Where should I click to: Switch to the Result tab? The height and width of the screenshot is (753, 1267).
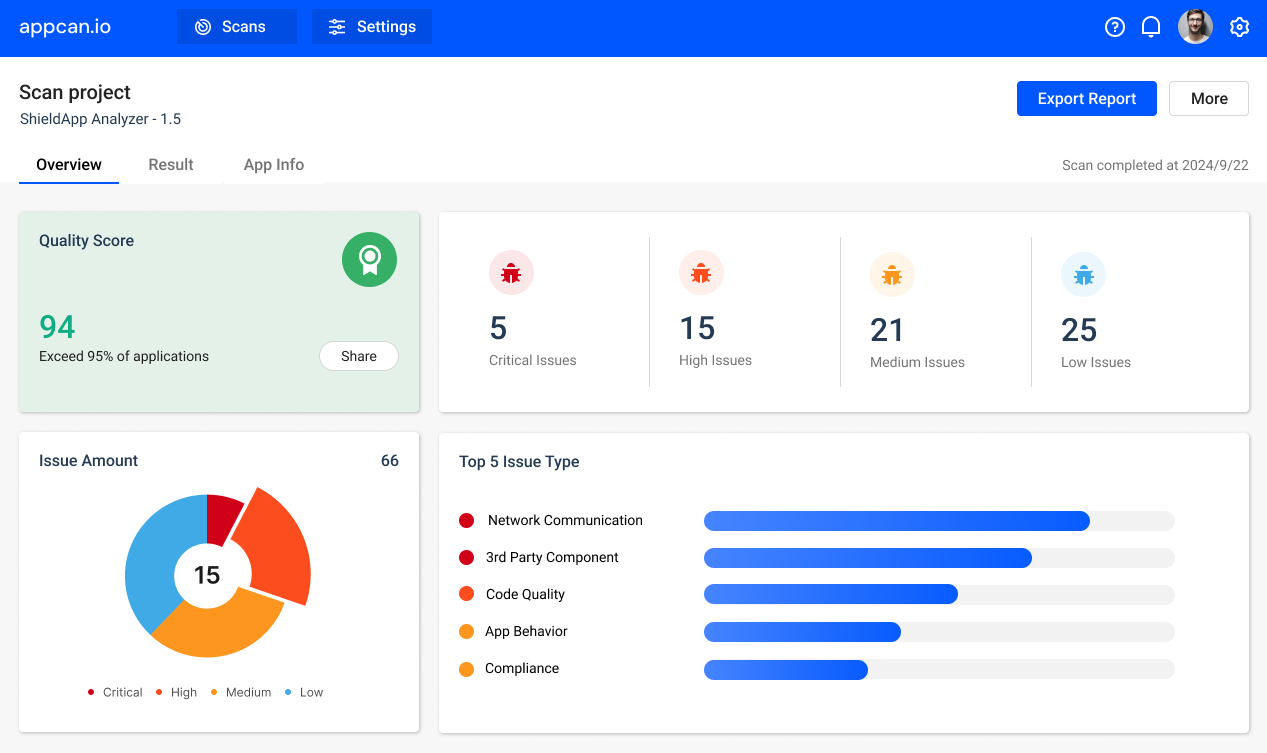point(170,164)
